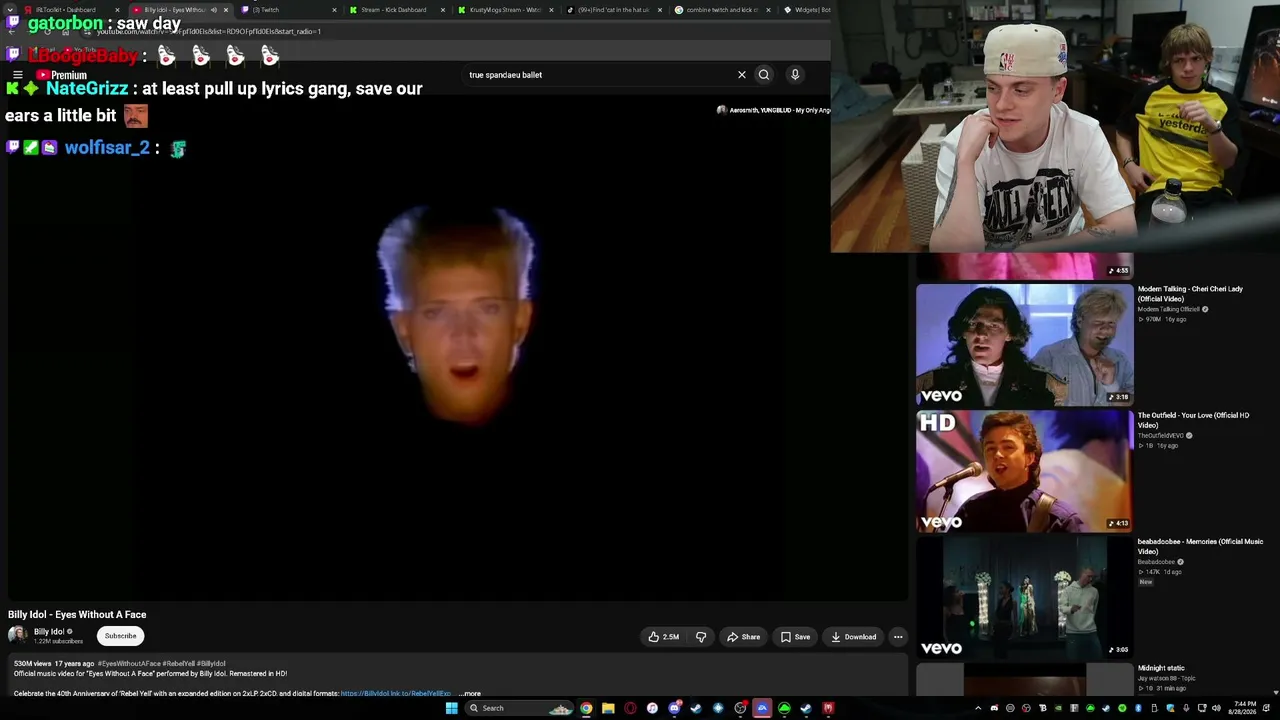Open Discord from the taskbar
This screenshot has width=1280, height=720.
pos(675,708)
